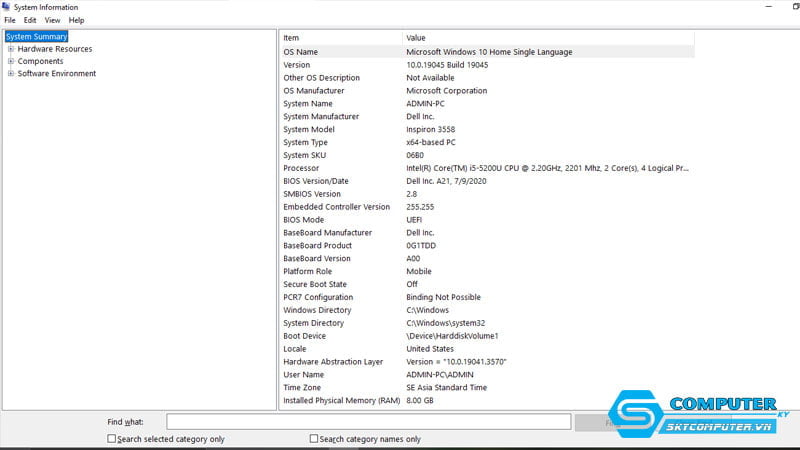The height and width of the screenshot is (450, 800).
Task: Select the User Name row
Action: point(488,374)
